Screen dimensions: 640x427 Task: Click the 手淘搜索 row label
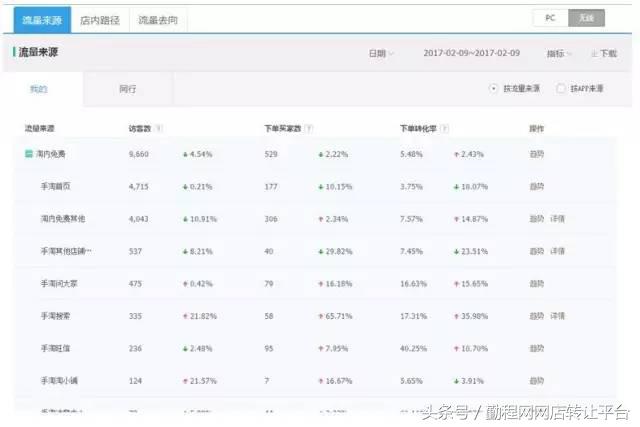[56, 316]
